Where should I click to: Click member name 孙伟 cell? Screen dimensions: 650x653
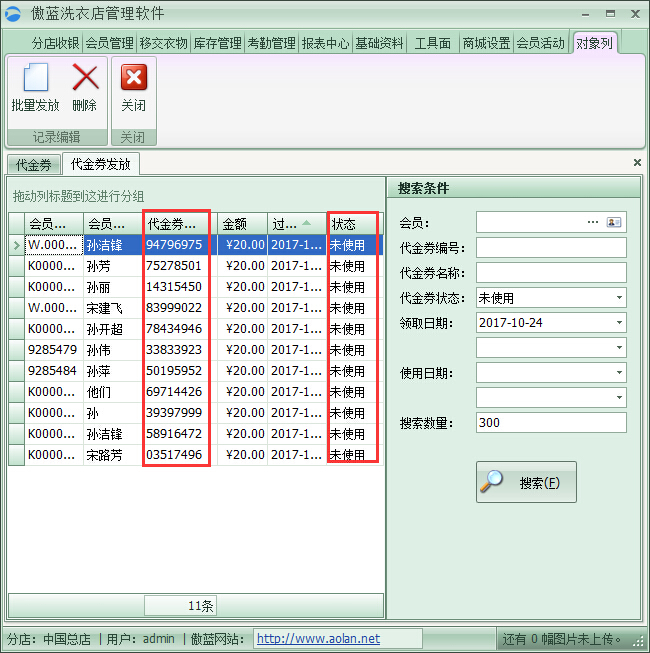pyautogui.click(x=113, y=350)
